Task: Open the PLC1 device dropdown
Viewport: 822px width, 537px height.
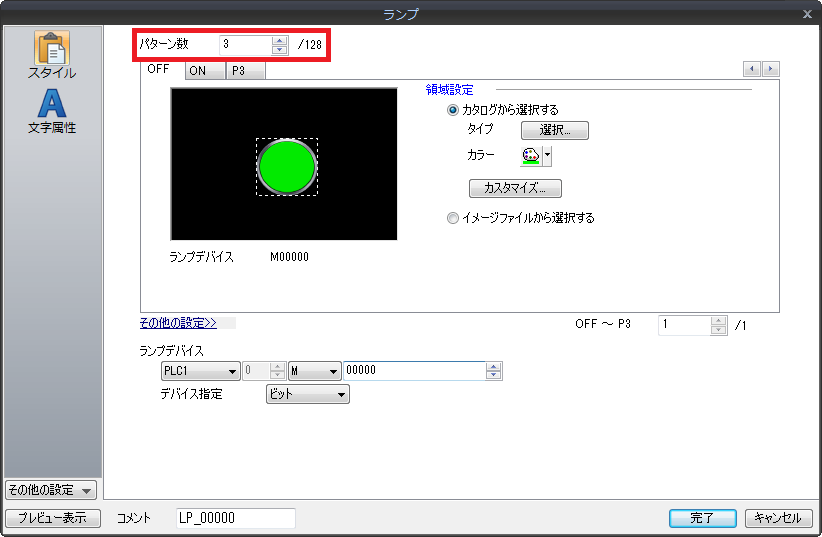Action: [199, 371]
